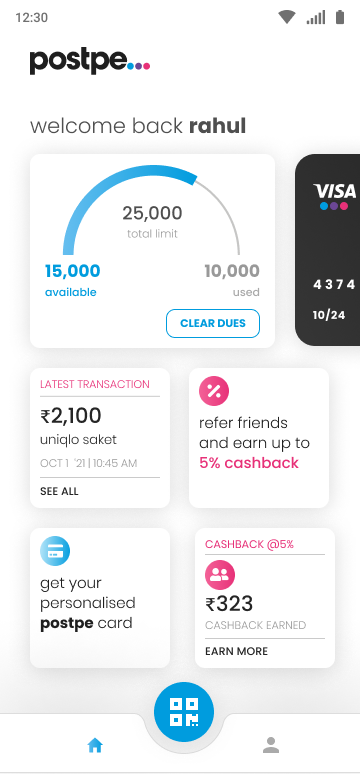Tap the QR code scanner button

[184, 712]
